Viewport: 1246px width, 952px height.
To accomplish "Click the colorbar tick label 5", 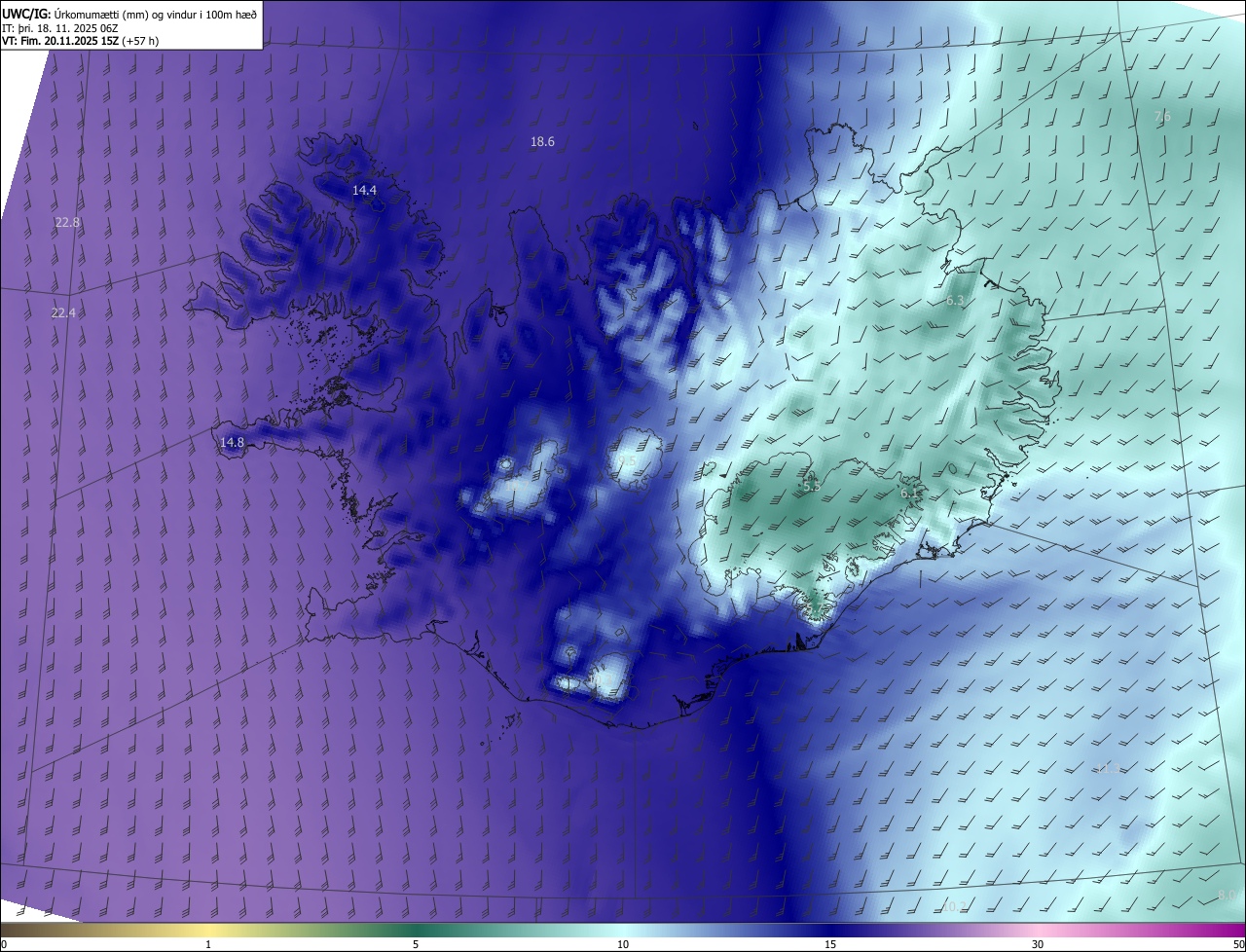I will (x=416, y=945).
